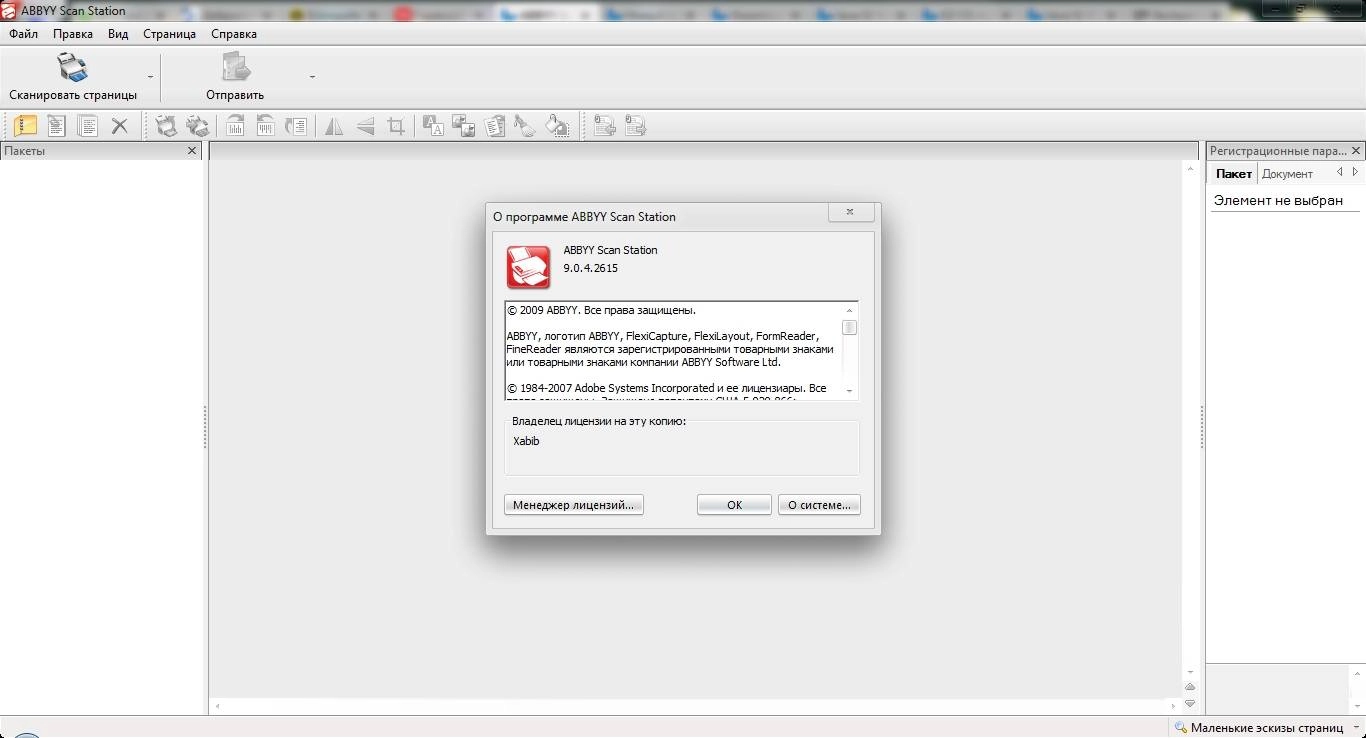Click the main view horizontal scrollbar right arrow
This screenshot has height=738, width=1366.
tap(1174, 706)
